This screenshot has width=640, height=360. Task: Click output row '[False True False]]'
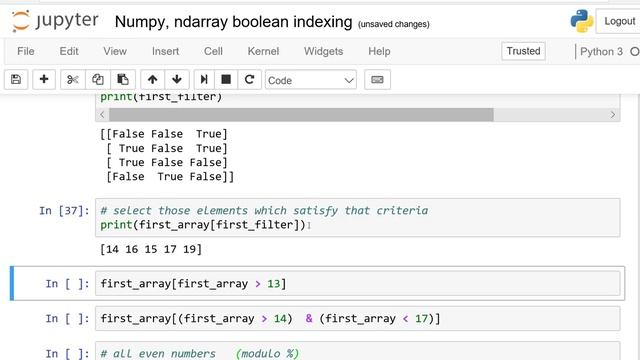[x=170, y=177]
